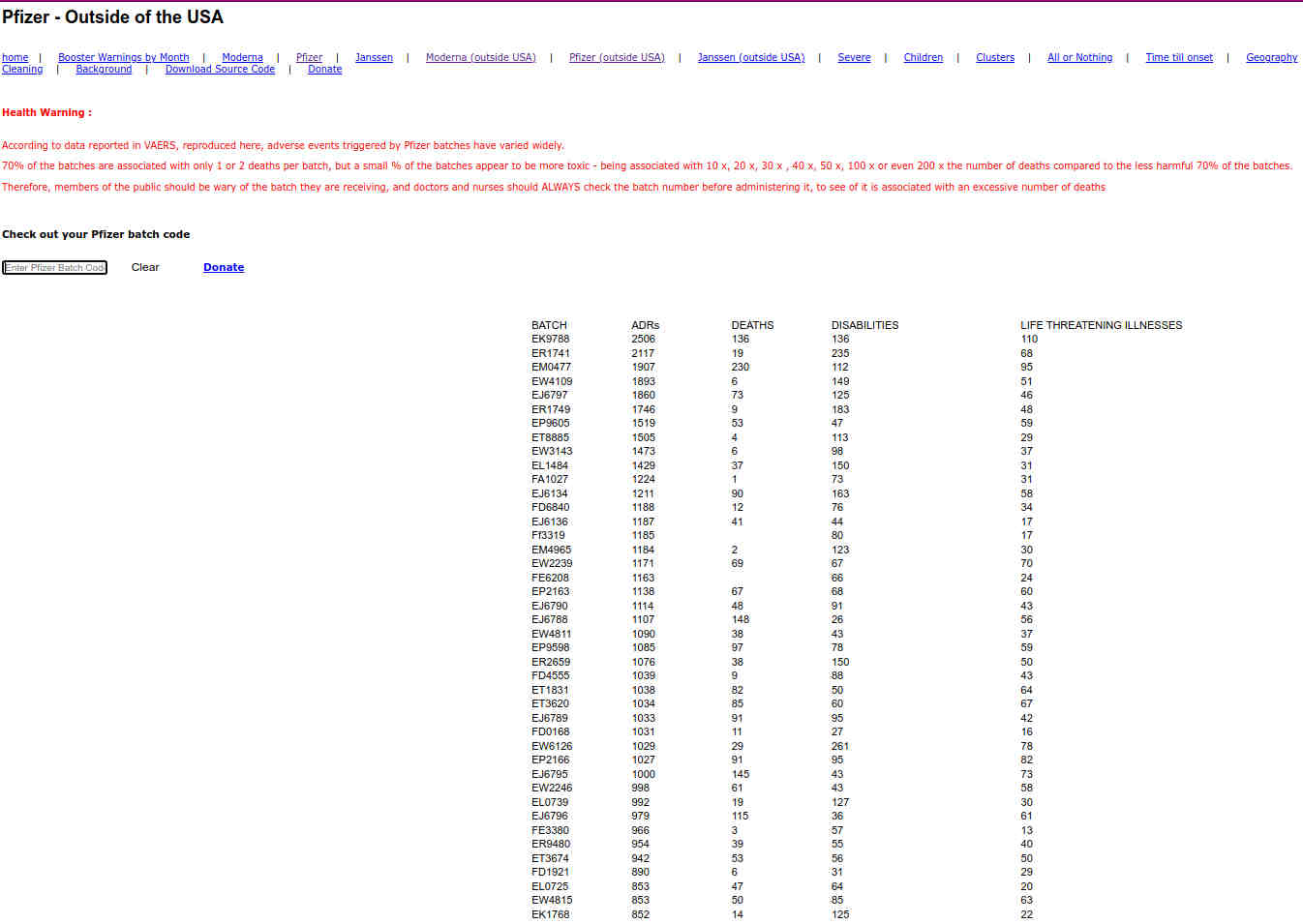Click the Health Warning heading
Screen dimensions: 1303x924
point(47,113)
